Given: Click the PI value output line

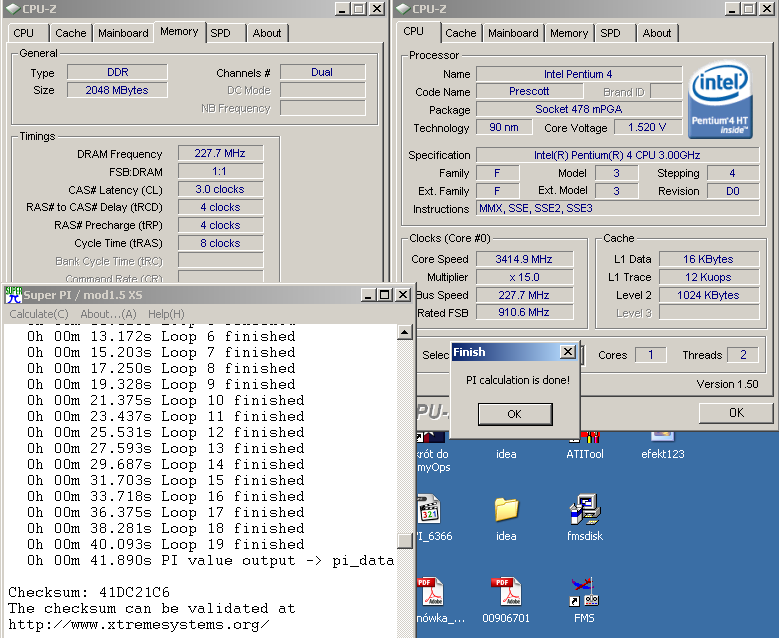Looking at the screenshot, I should [x=211, y=560].
